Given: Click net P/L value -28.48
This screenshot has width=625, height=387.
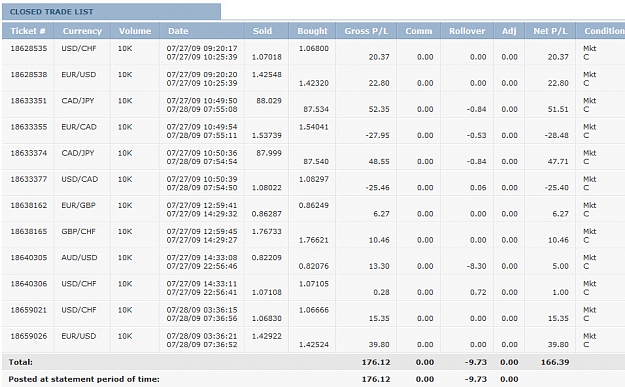Looking at the screenshot, I should [556, 136].
